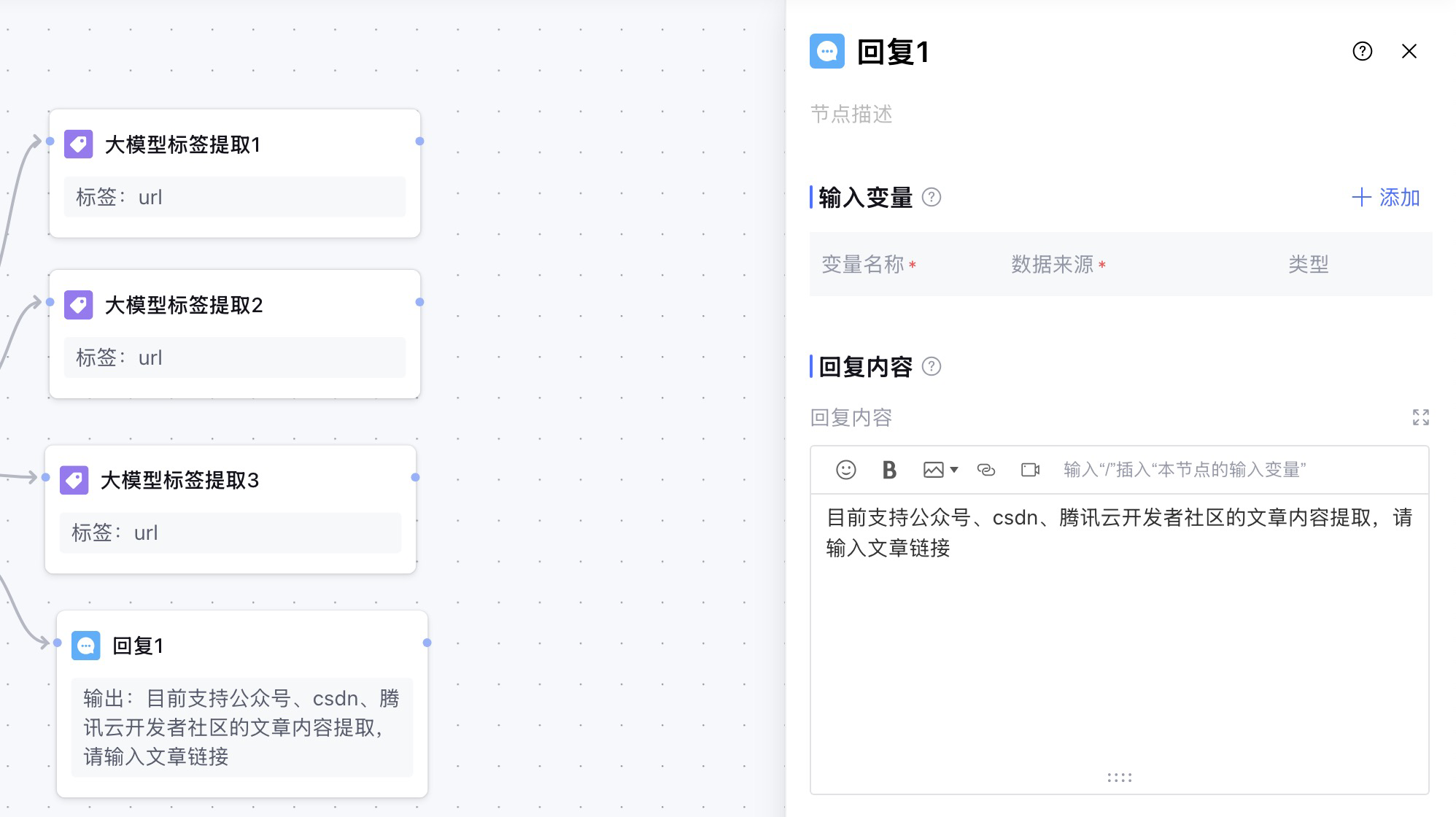The height and width of the screenshot is (817, 1456).
Task: Click the editor resize handle dots
Action: tap(1119, 778)
